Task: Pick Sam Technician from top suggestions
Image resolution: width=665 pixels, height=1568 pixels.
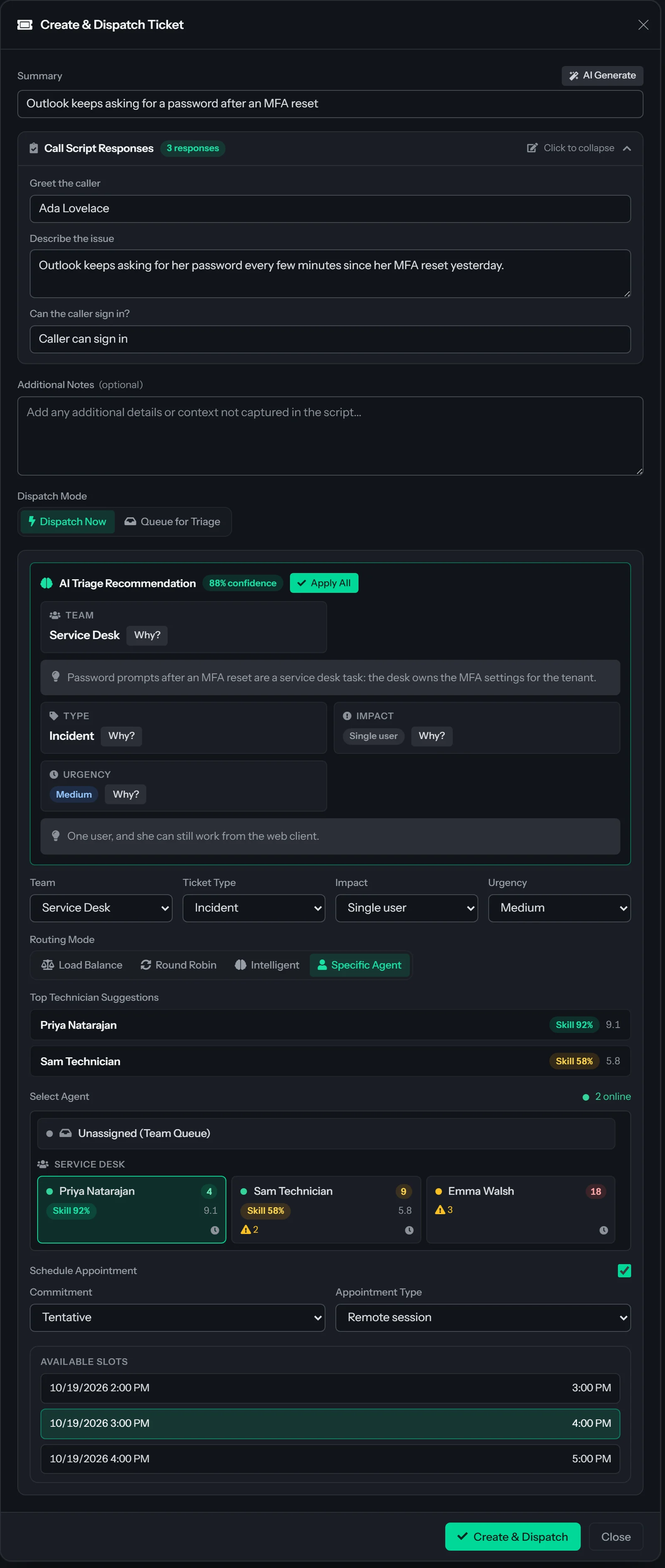Action: pos(330,1061)
